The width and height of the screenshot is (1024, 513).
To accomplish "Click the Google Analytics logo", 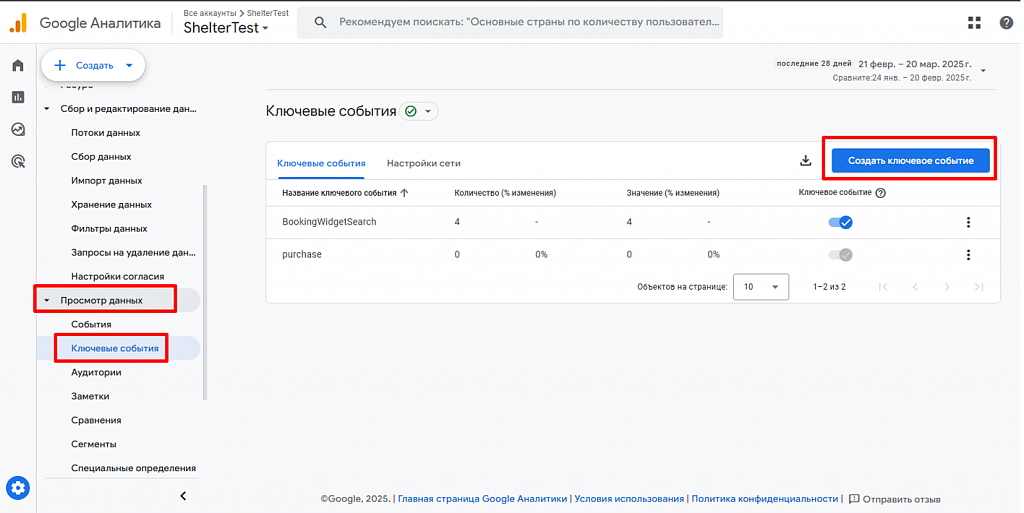I will coord(18,23).
